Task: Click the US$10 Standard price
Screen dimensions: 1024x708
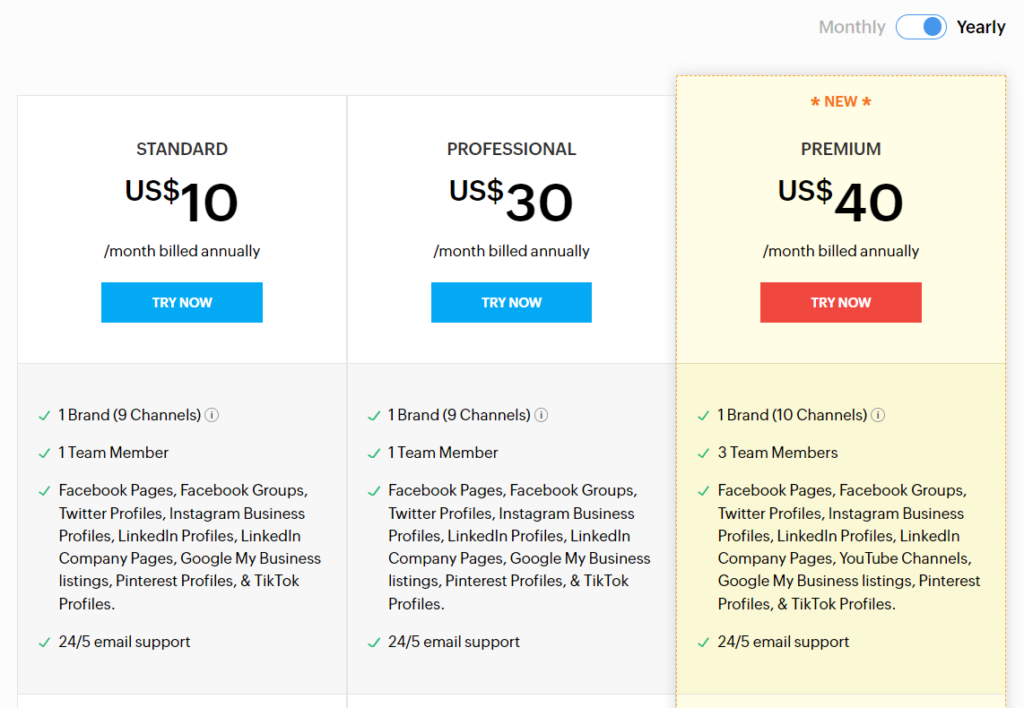Action: pos(182,200)
